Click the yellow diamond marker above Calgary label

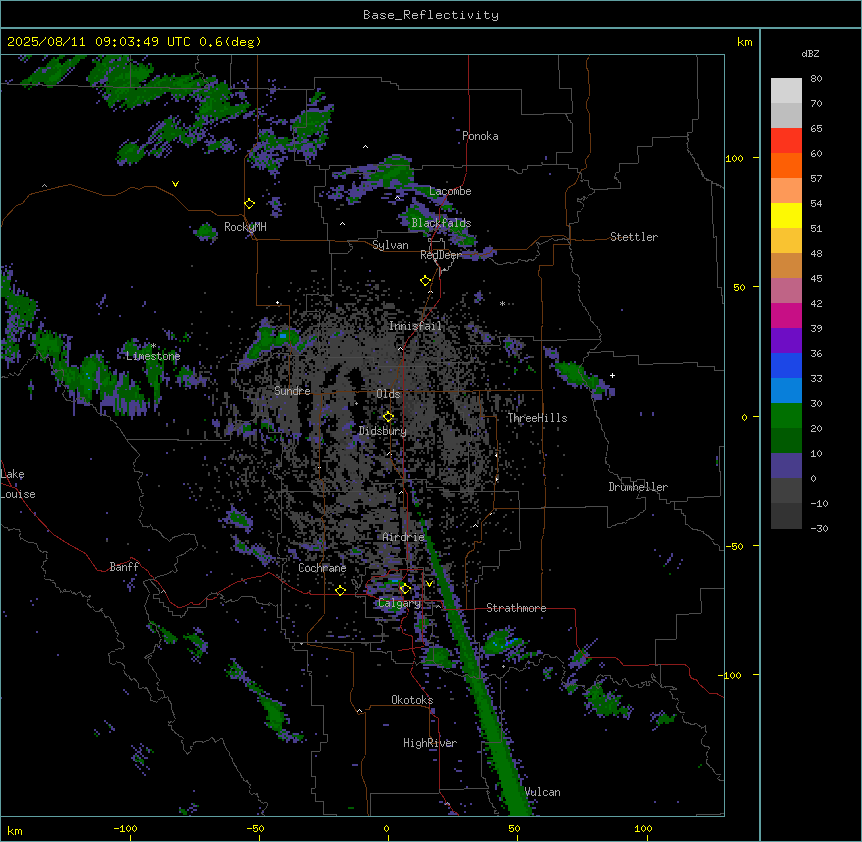click(x=405, y=589)
